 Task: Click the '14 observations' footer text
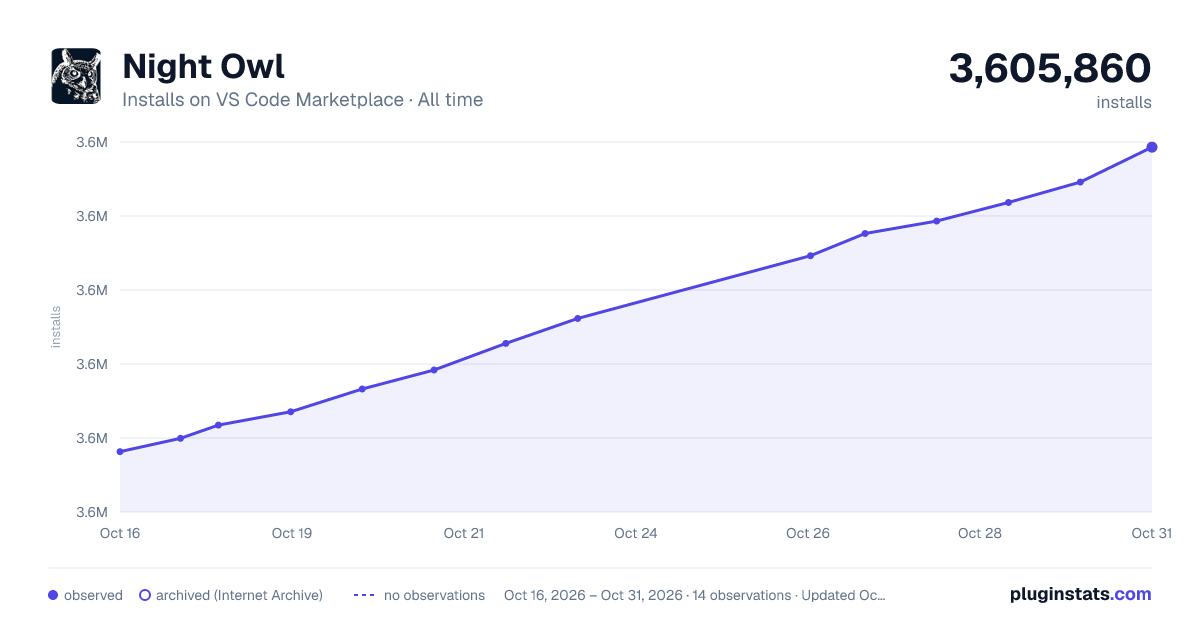tap(741, 595)
